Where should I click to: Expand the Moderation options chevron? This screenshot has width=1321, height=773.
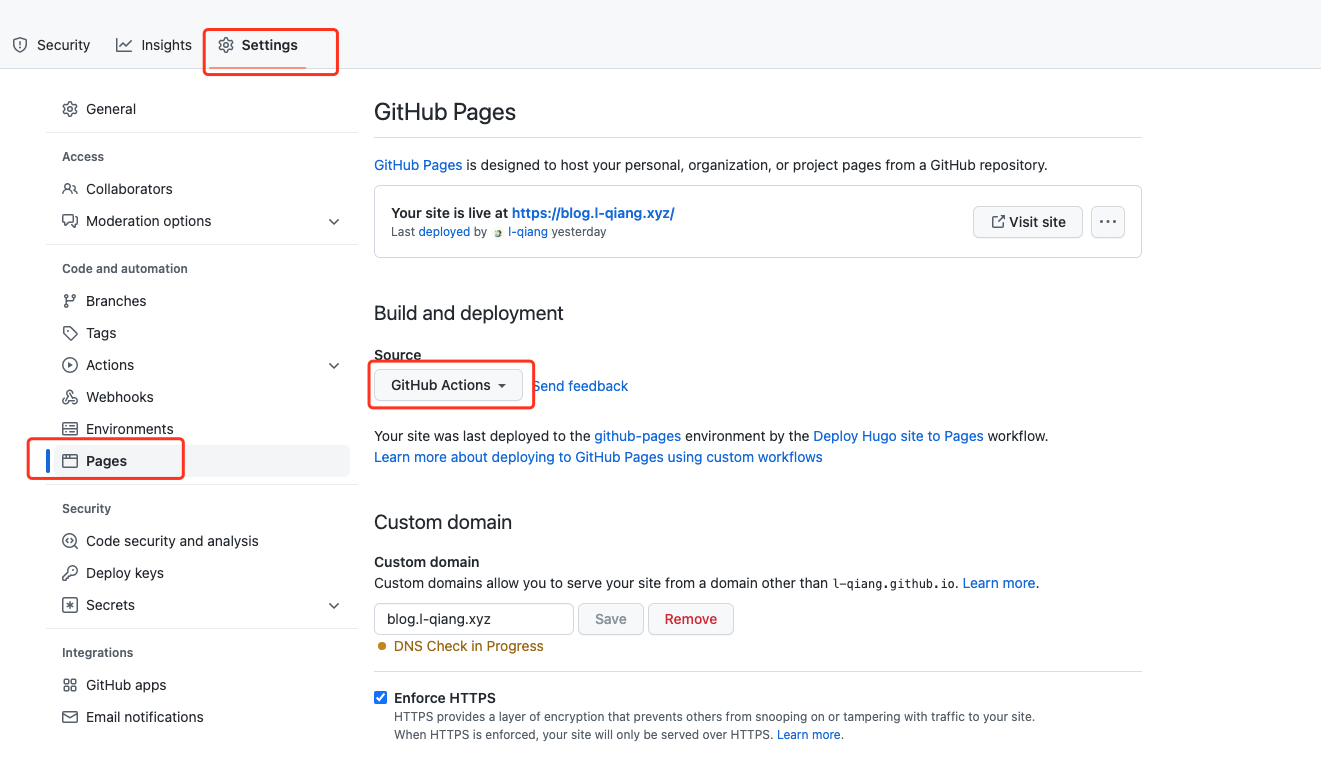[x=334, y=221]
